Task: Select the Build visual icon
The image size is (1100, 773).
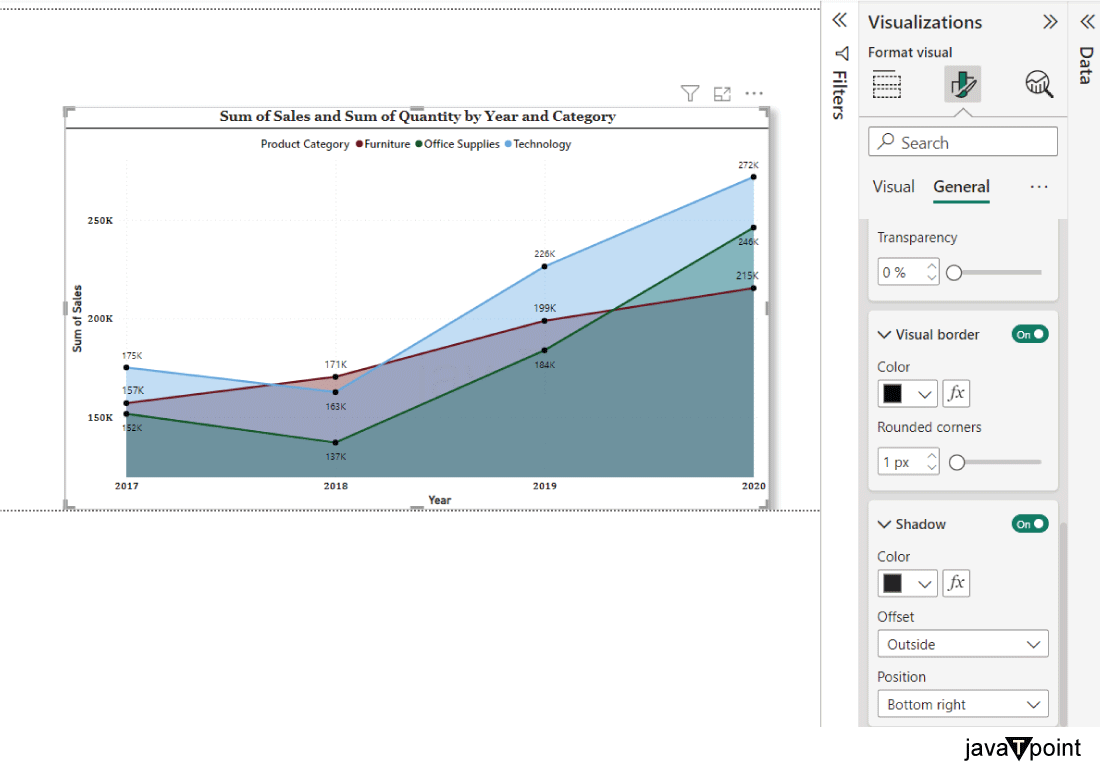Action: (887, 84)
